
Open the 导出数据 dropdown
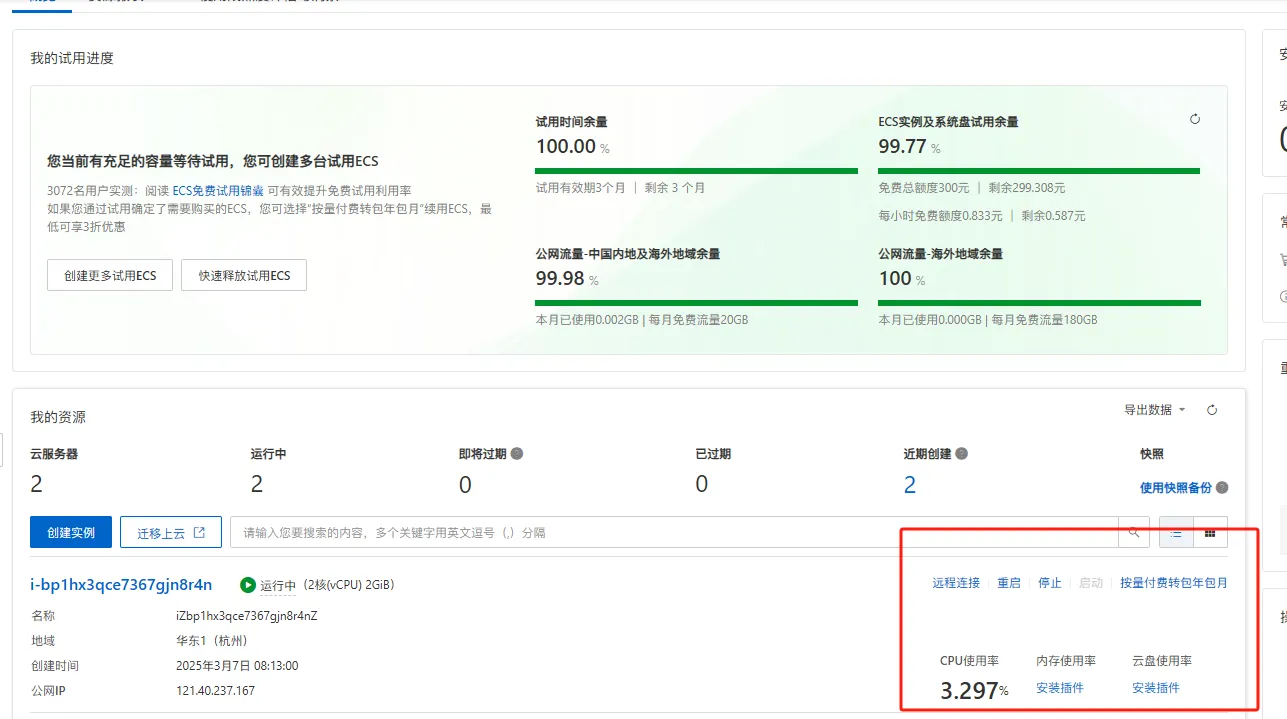click(x=1154, y=410)
